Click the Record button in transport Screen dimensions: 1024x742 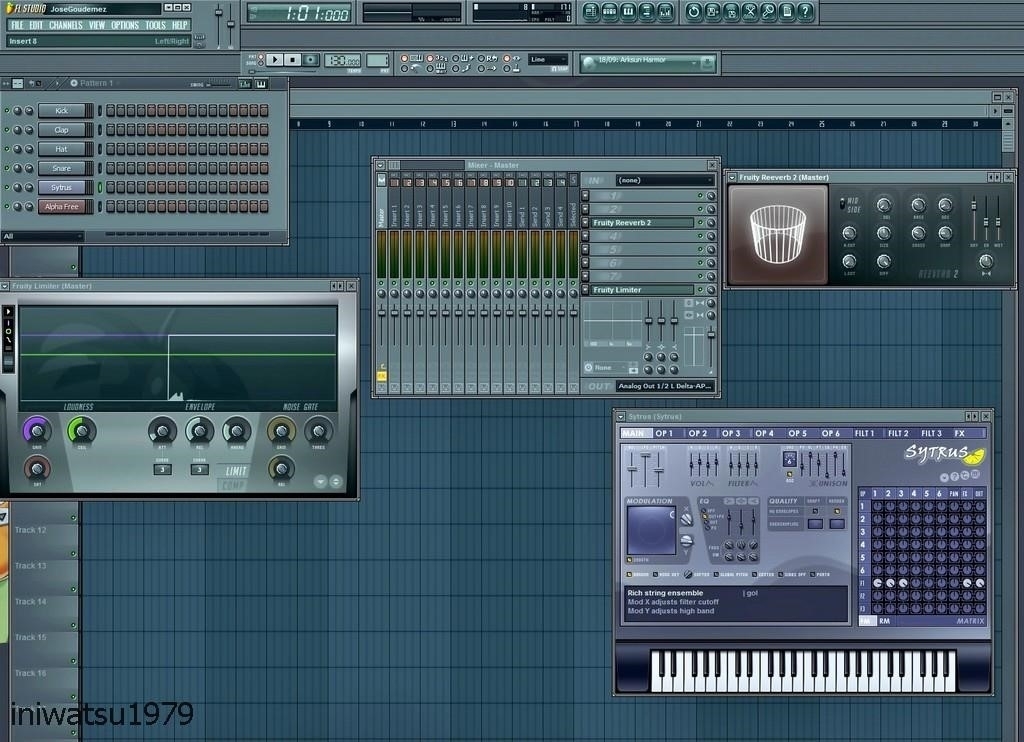point(311,60)
